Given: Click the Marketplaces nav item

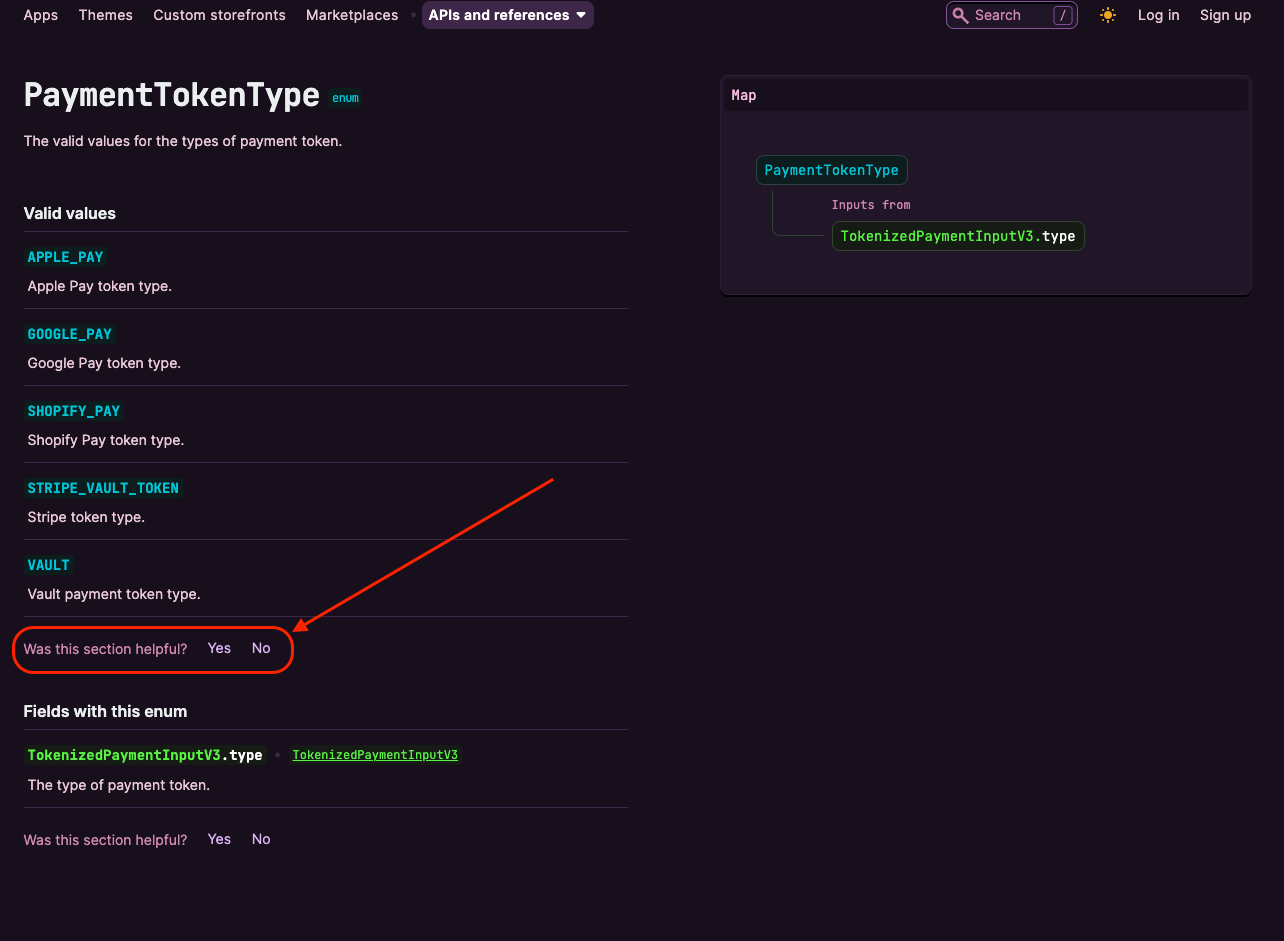Looking at the screenshot, I should click(351, 15).
